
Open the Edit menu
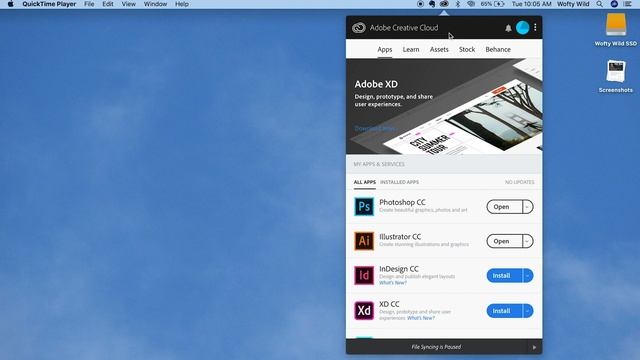click(x=108, y=4)
